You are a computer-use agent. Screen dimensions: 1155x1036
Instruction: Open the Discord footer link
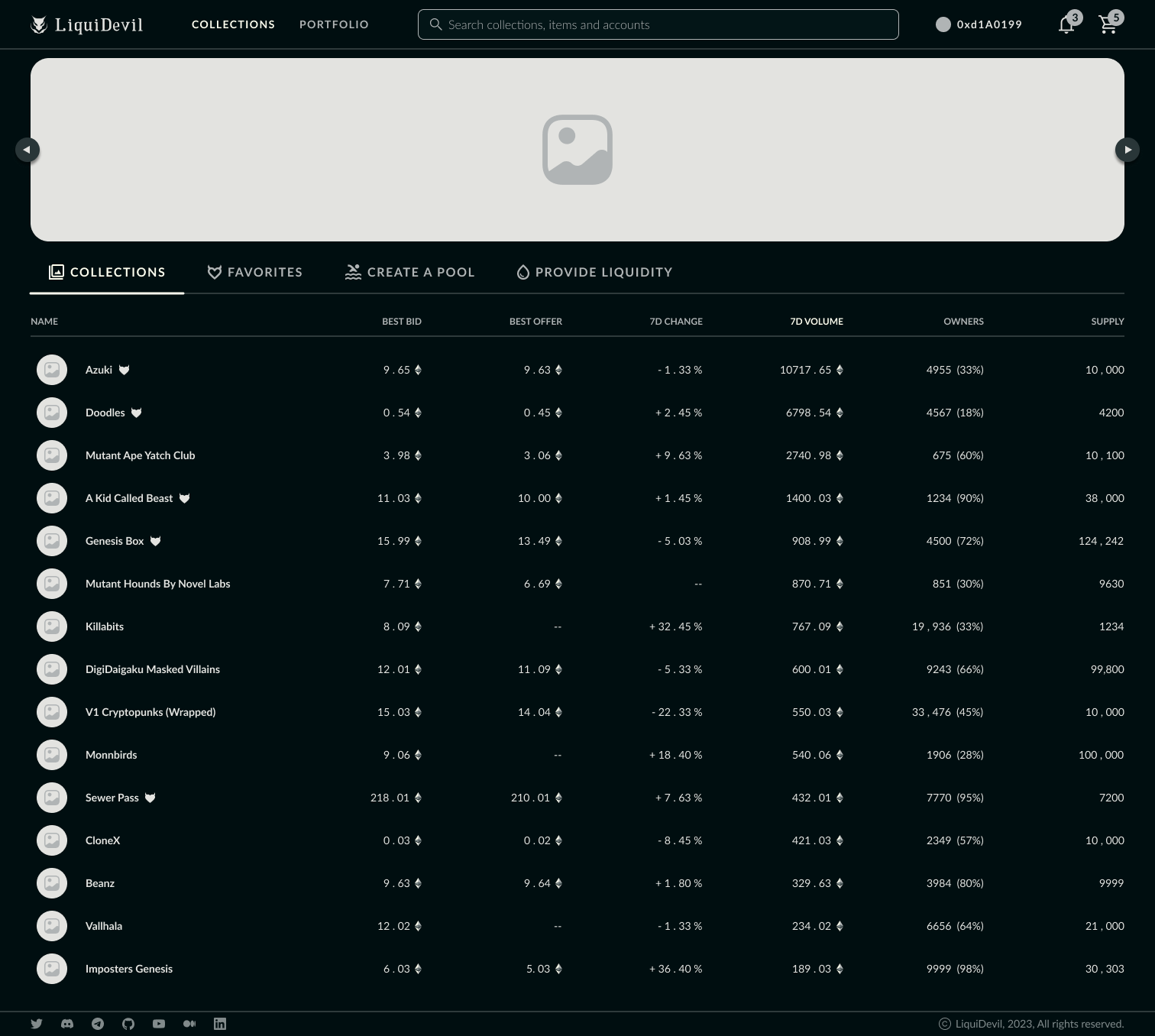coord(67,1024)
